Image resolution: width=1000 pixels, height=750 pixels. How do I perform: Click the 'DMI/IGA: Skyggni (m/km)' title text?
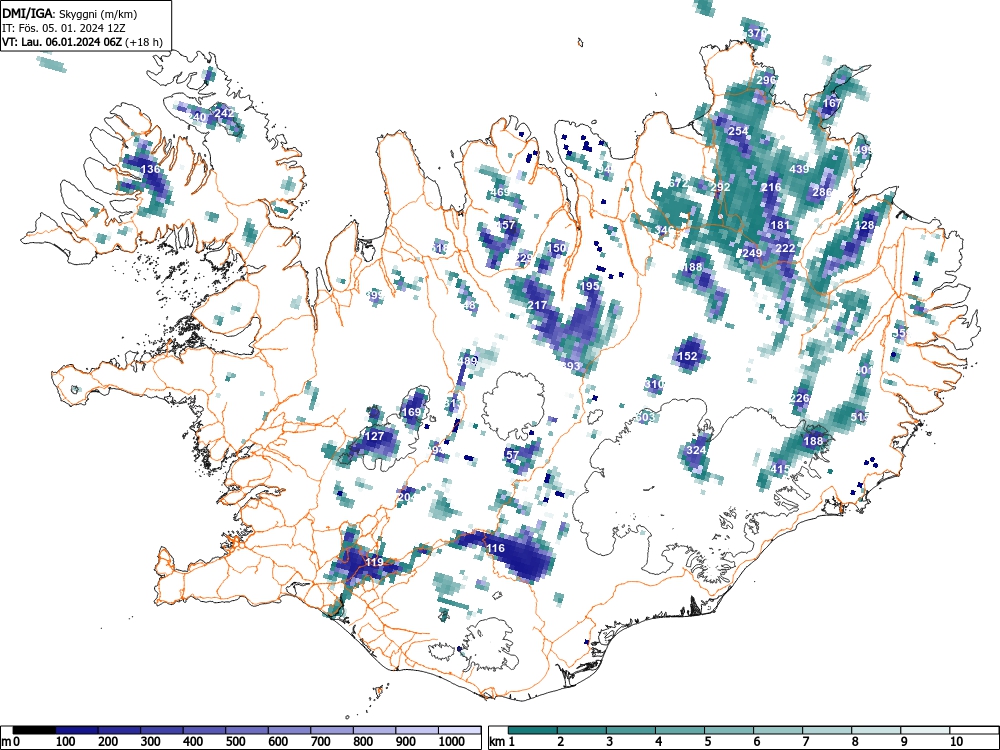click(x=70, y=13)
